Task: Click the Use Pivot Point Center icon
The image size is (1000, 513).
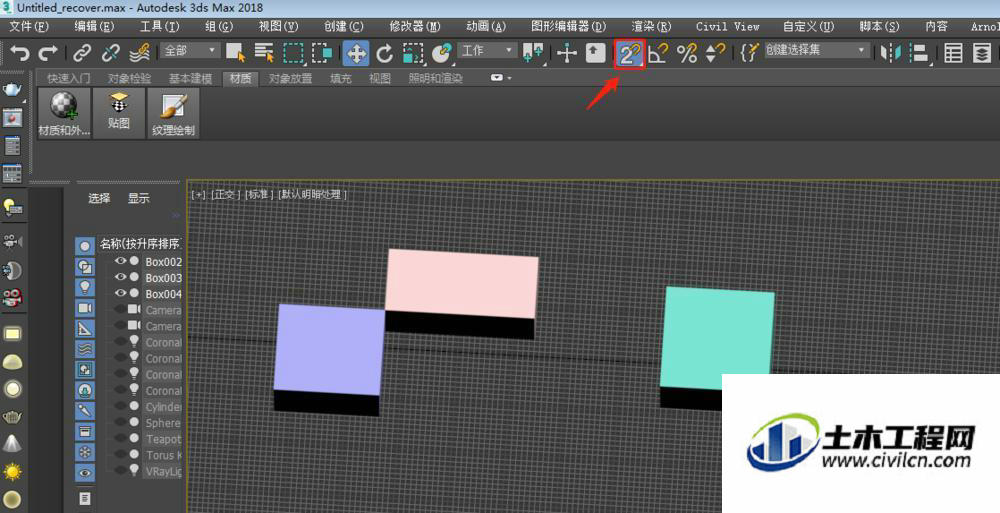Action: point(533,54)
